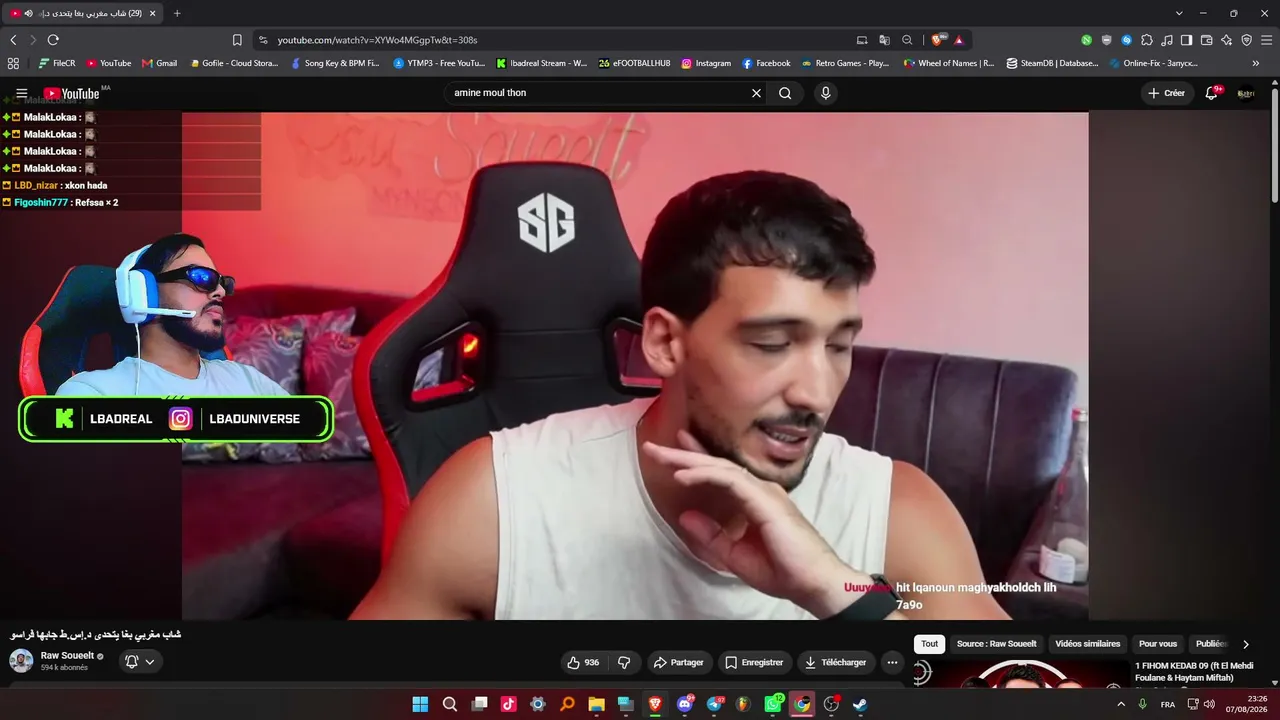Click the page vertical scrollbar
The width and height of the screenshot is (1280, 720).
(x=1275, y=145)
